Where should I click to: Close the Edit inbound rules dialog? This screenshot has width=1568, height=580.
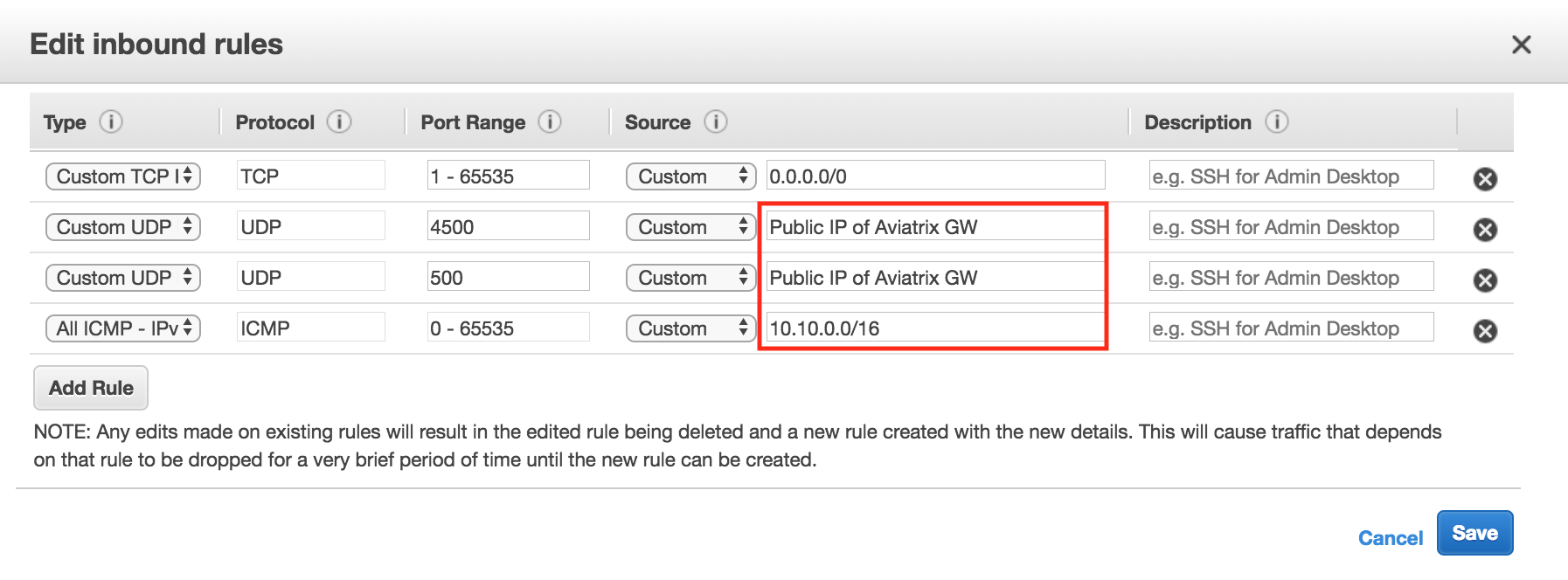pos(1521,45)
